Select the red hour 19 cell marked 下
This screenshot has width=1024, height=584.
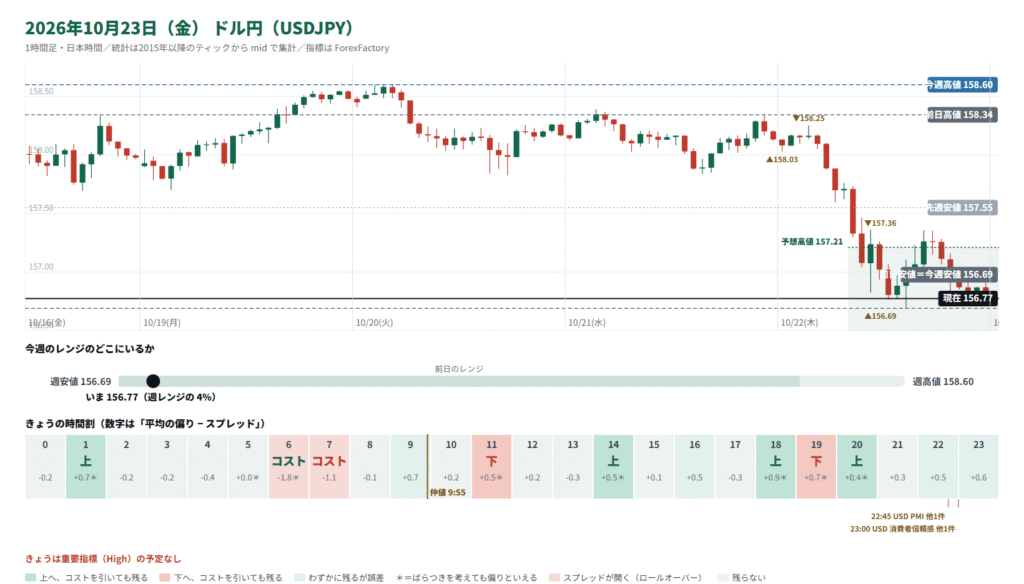(x=816, y=466)
